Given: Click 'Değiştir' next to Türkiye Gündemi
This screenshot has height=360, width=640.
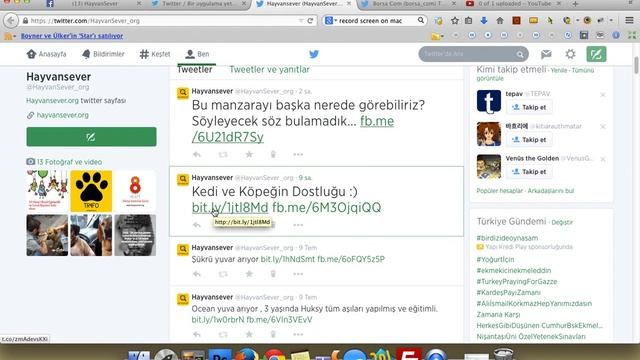Looking at the screenshot, I should click(x=562, y=222).
